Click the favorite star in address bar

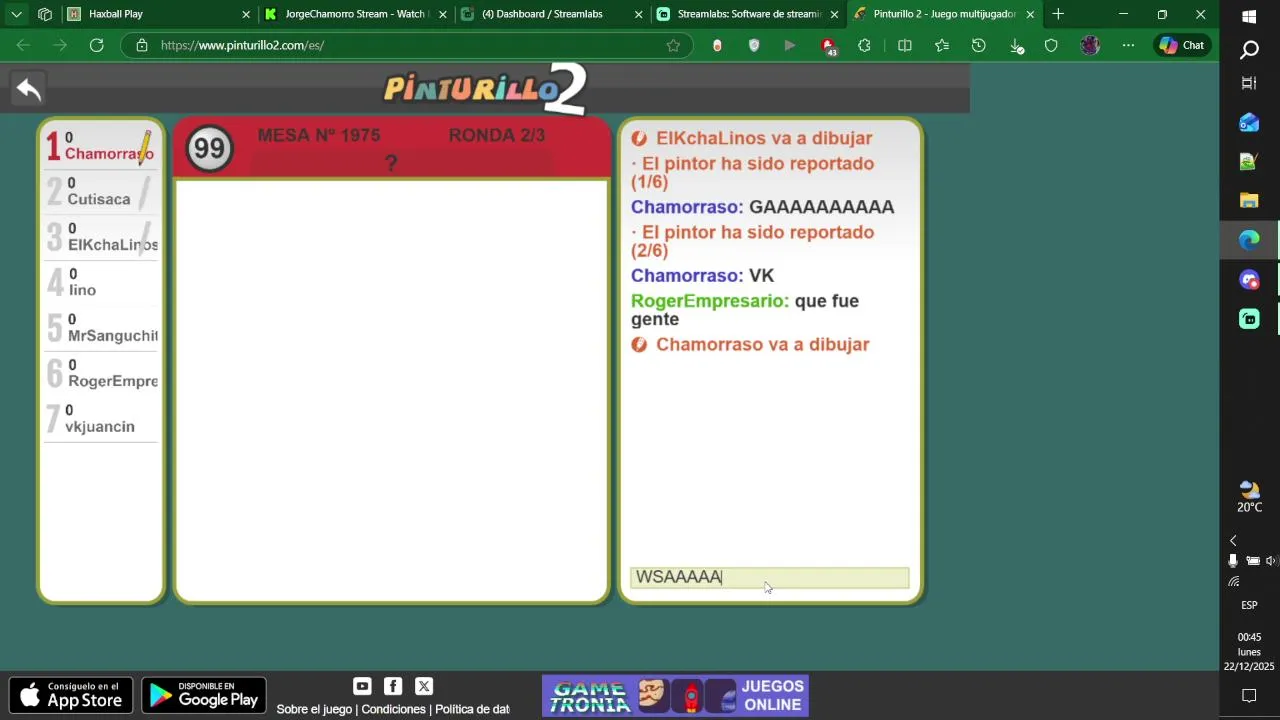click(673, 45)
